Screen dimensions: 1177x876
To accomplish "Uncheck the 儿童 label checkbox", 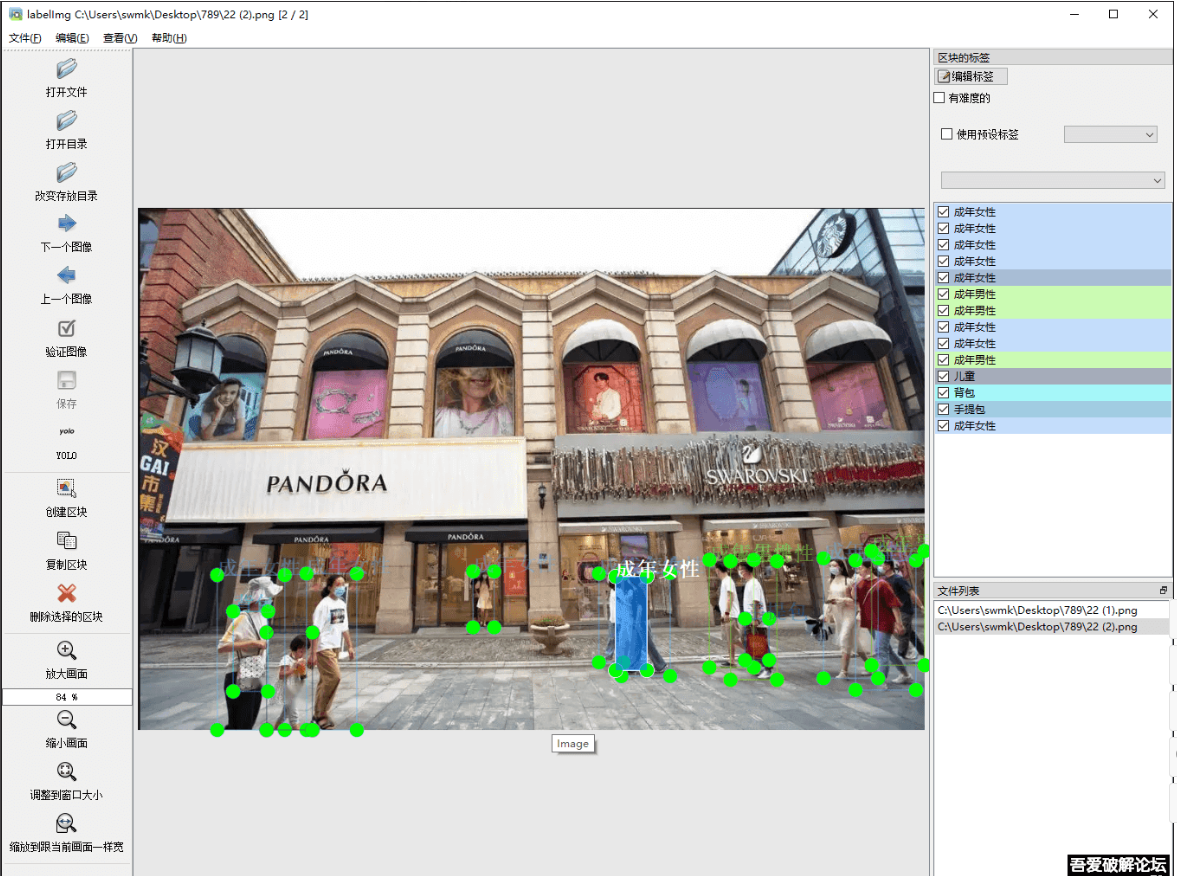I will (944, 376).
